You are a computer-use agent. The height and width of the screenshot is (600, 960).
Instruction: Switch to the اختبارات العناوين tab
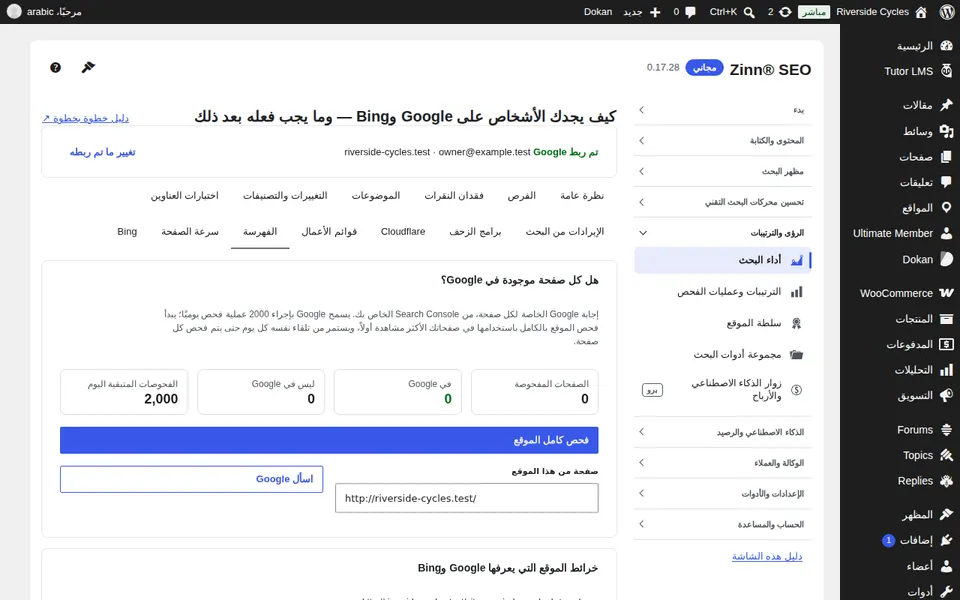184,195
